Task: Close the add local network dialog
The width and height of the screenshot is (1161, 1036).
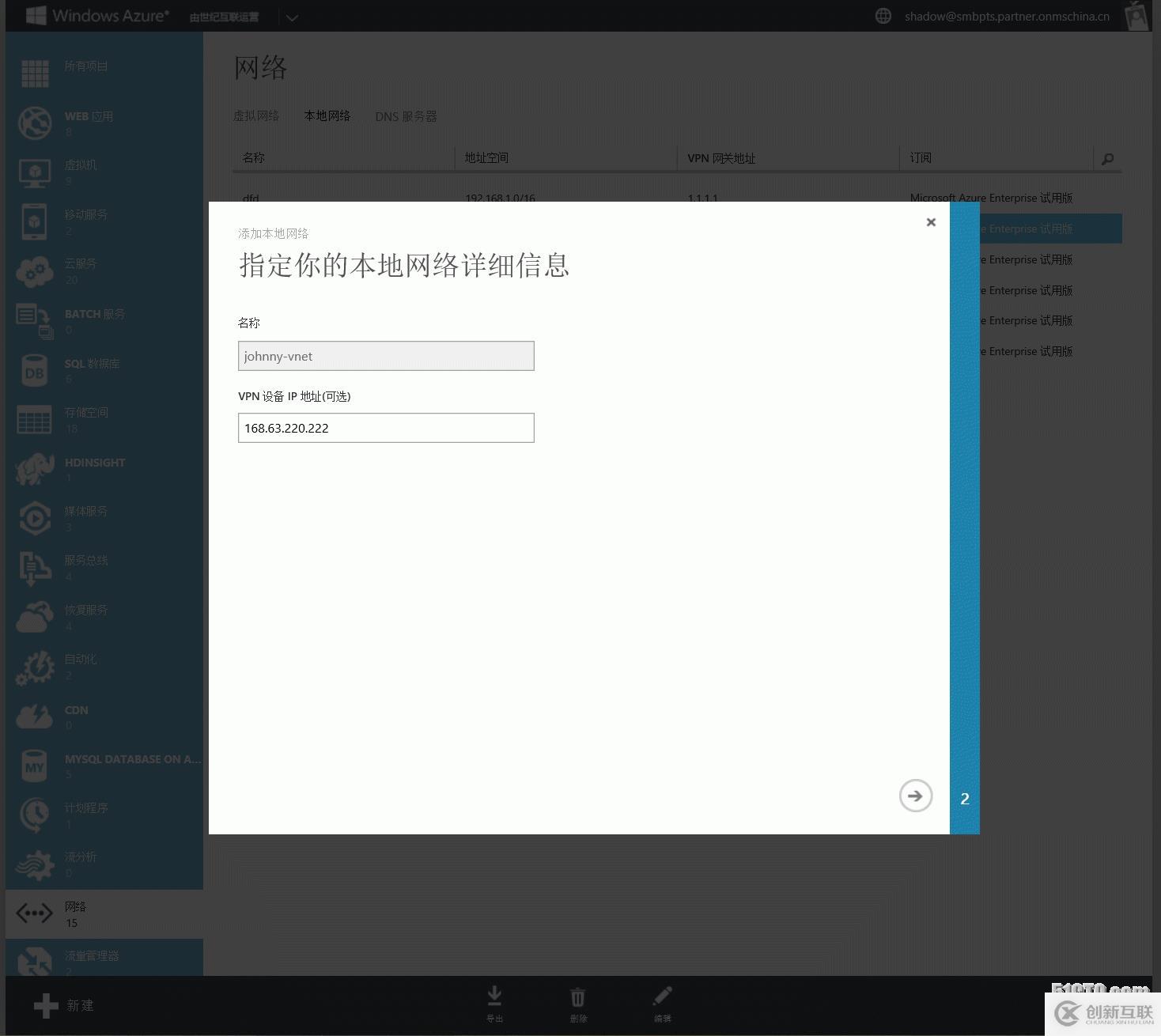Action: coord(931,222)
